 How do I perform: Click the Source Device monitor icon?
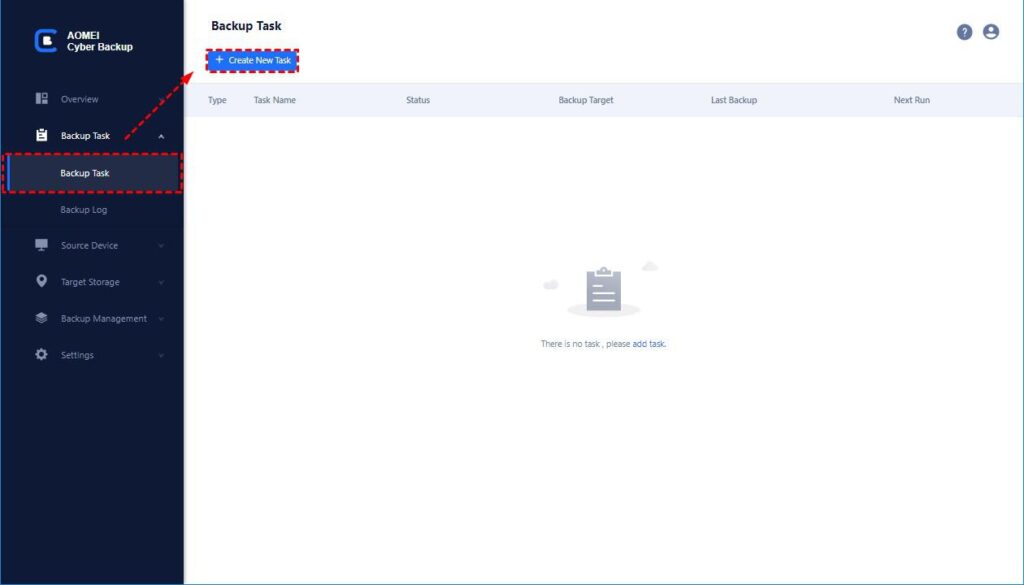tap(42, 246)
